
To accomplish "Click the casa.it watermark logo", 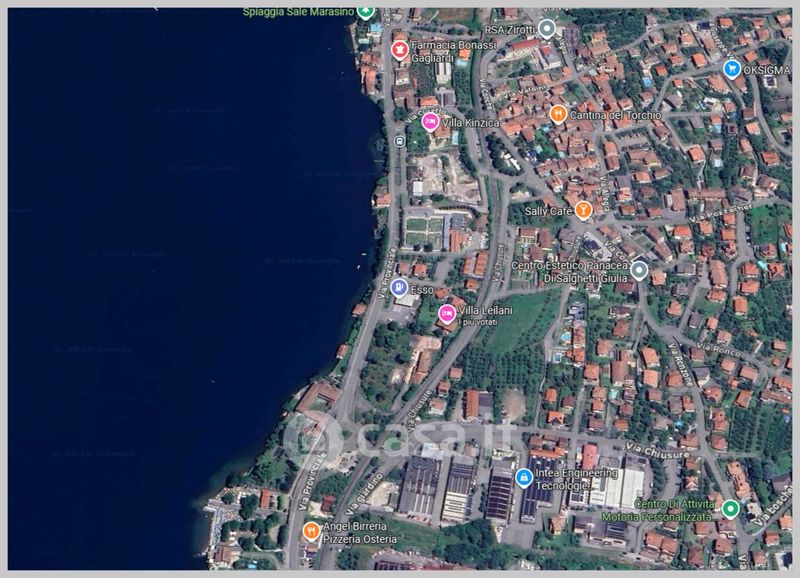I will (x=400, y=437).
